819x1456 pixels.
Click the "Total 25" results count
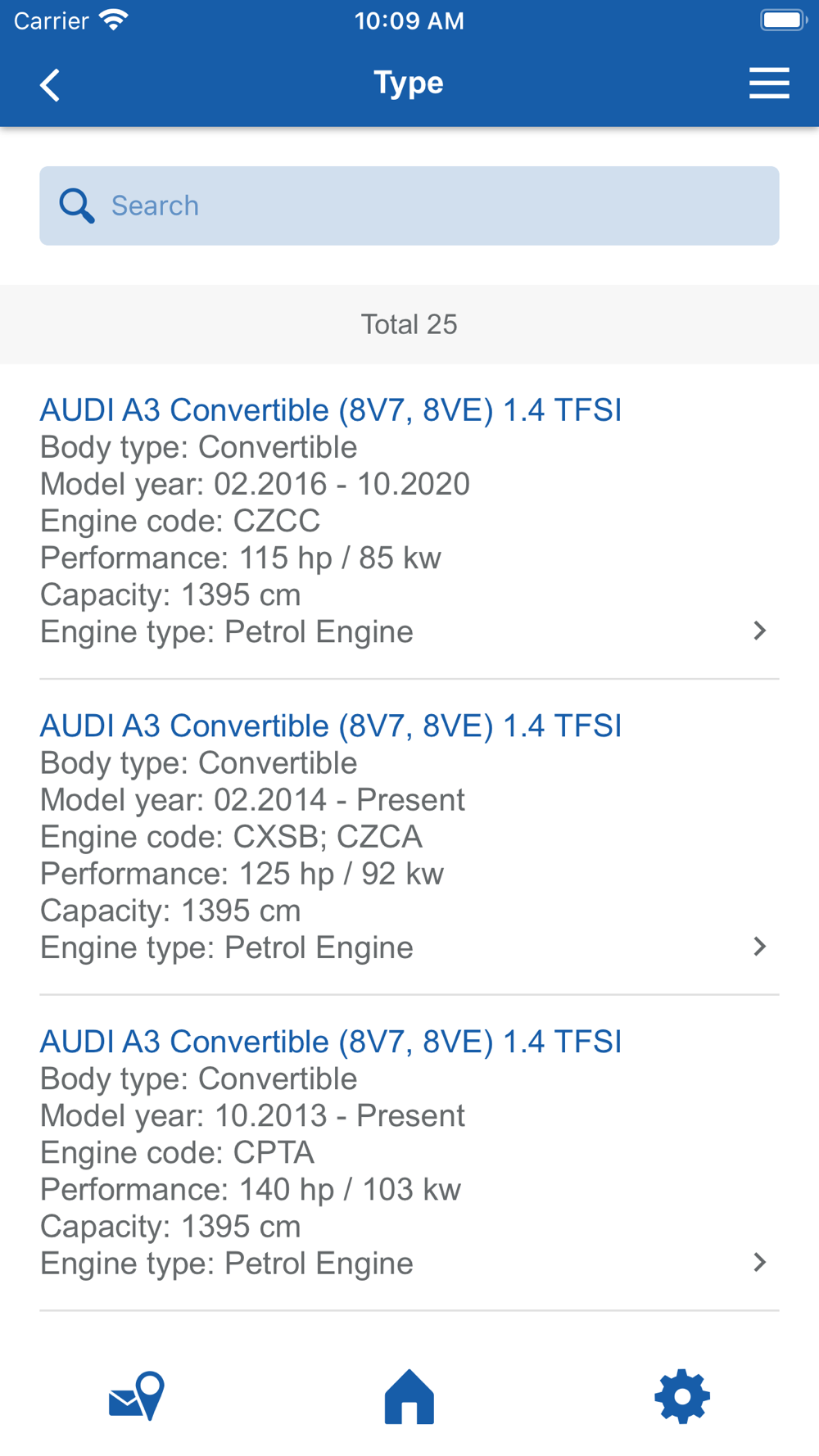tap(409, 324)
